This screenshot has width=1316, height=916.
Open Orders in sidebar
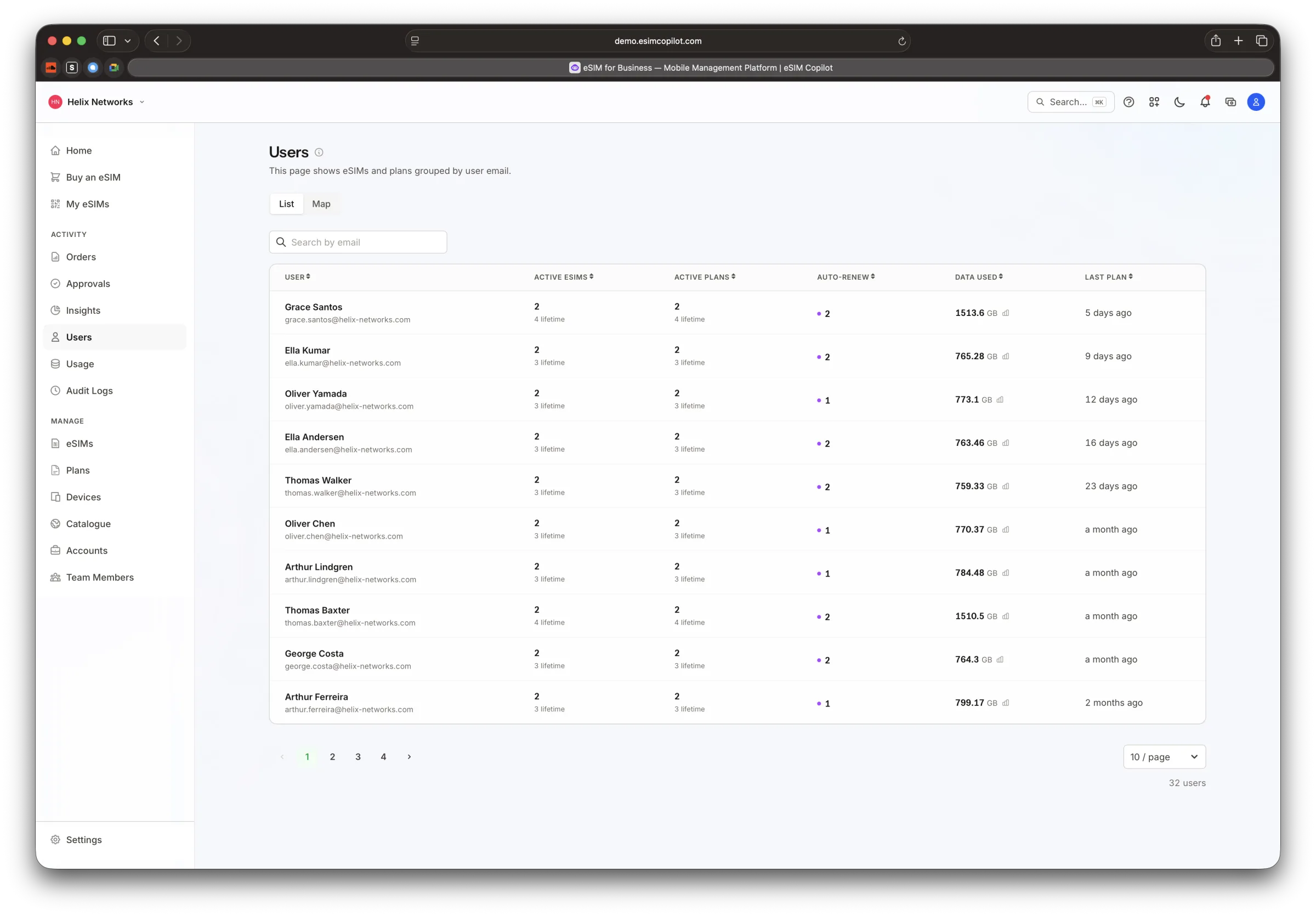tap(115, 257)
